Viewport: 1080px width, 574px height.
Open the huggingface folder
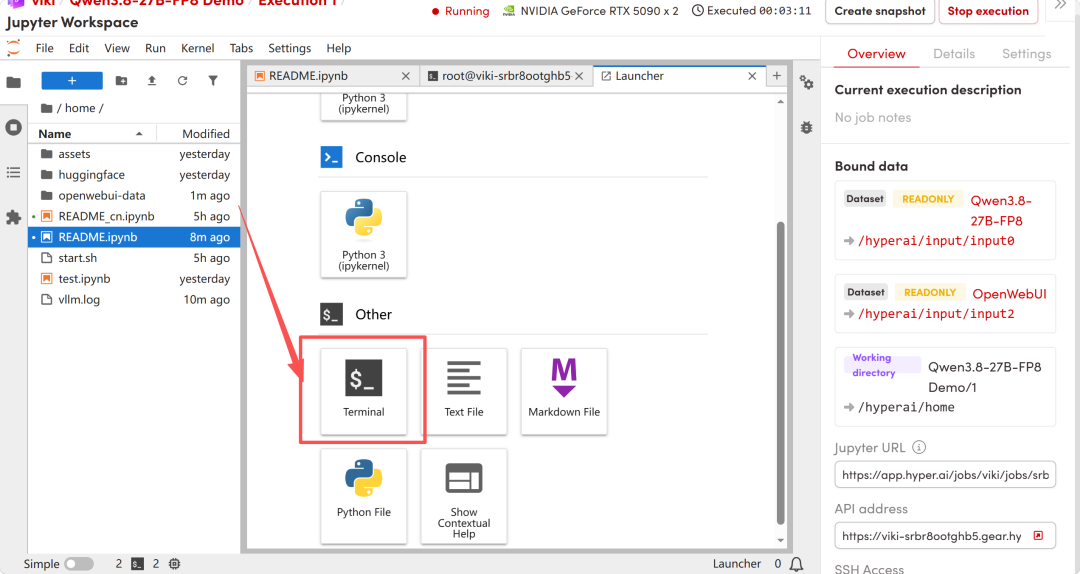(x=134, y=175)
